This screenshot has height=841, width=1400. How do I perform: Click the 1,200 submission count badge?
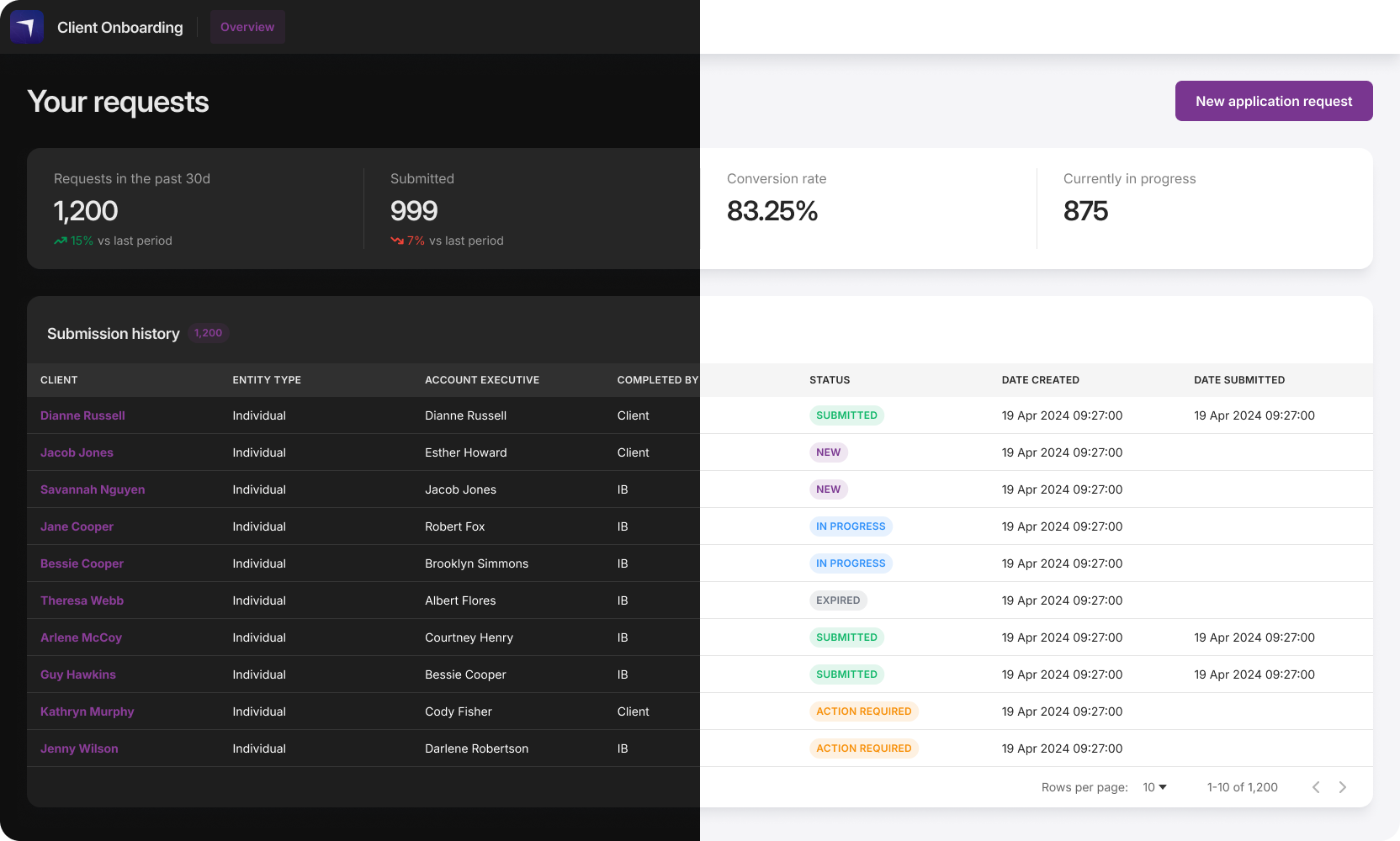[208, 333]
